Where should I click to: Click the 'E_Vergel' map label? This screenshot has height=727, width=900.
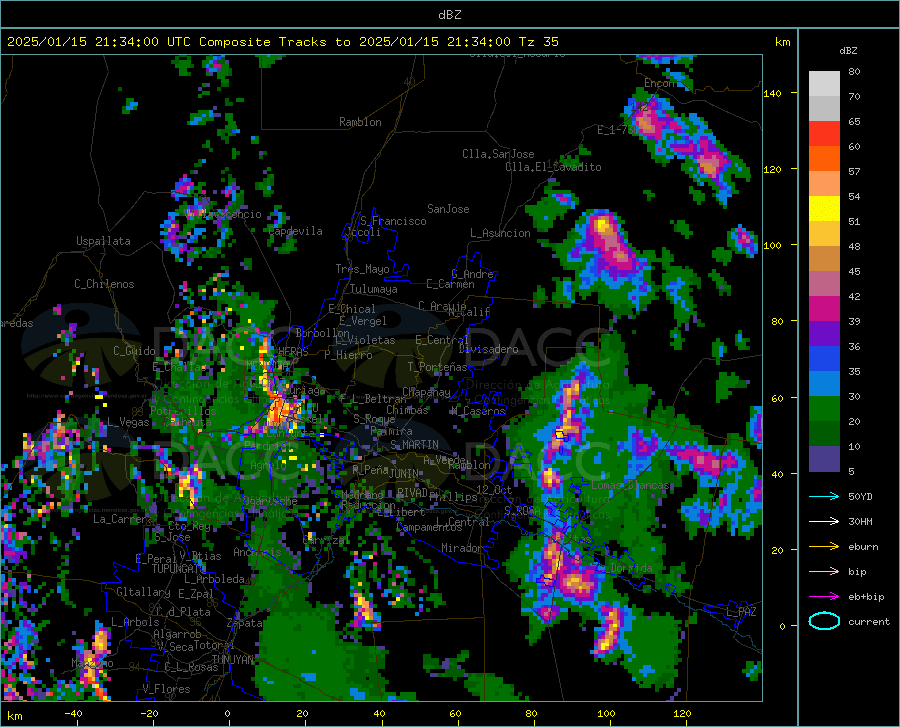363,321
